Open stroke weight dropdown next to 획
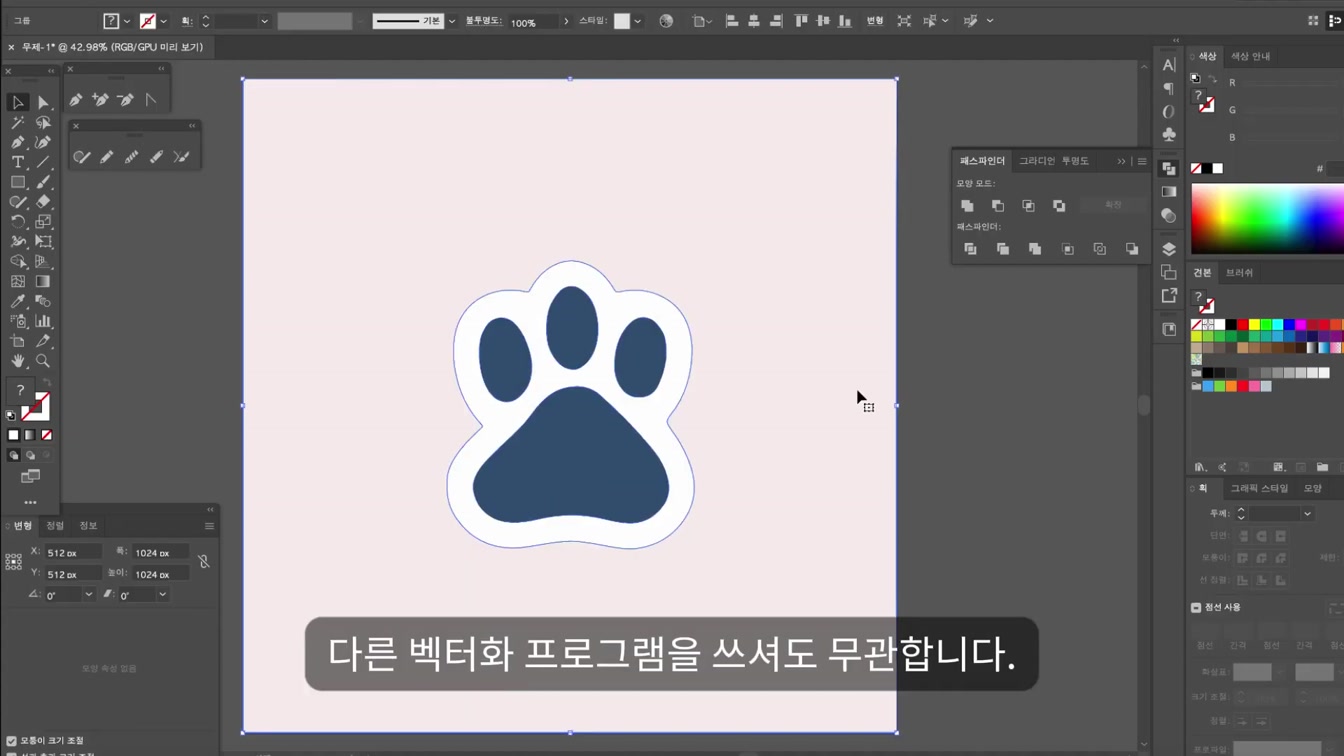 [265, 21]
